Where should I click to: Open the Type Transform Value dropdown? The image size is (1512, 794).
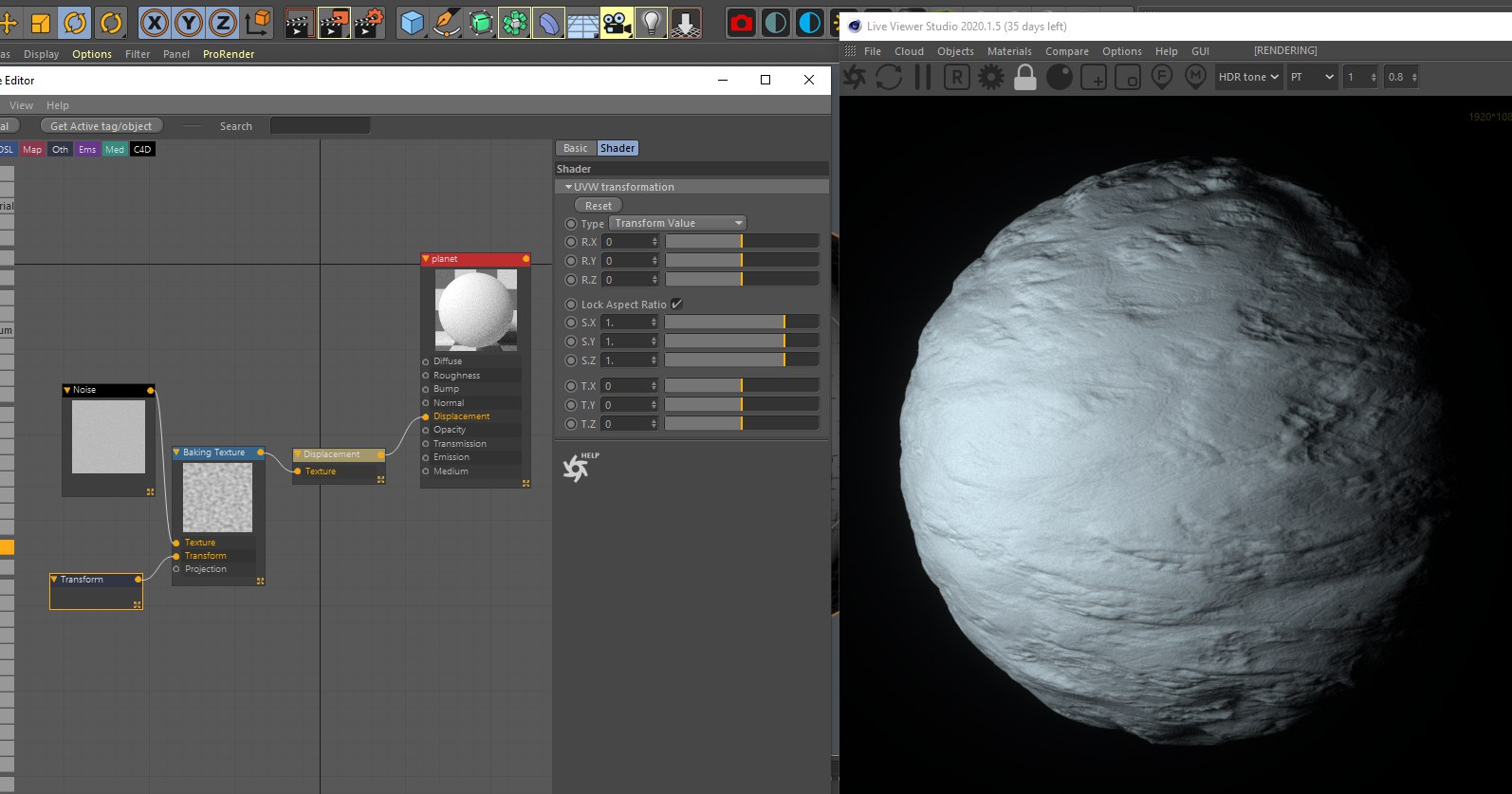coord(677,223)
